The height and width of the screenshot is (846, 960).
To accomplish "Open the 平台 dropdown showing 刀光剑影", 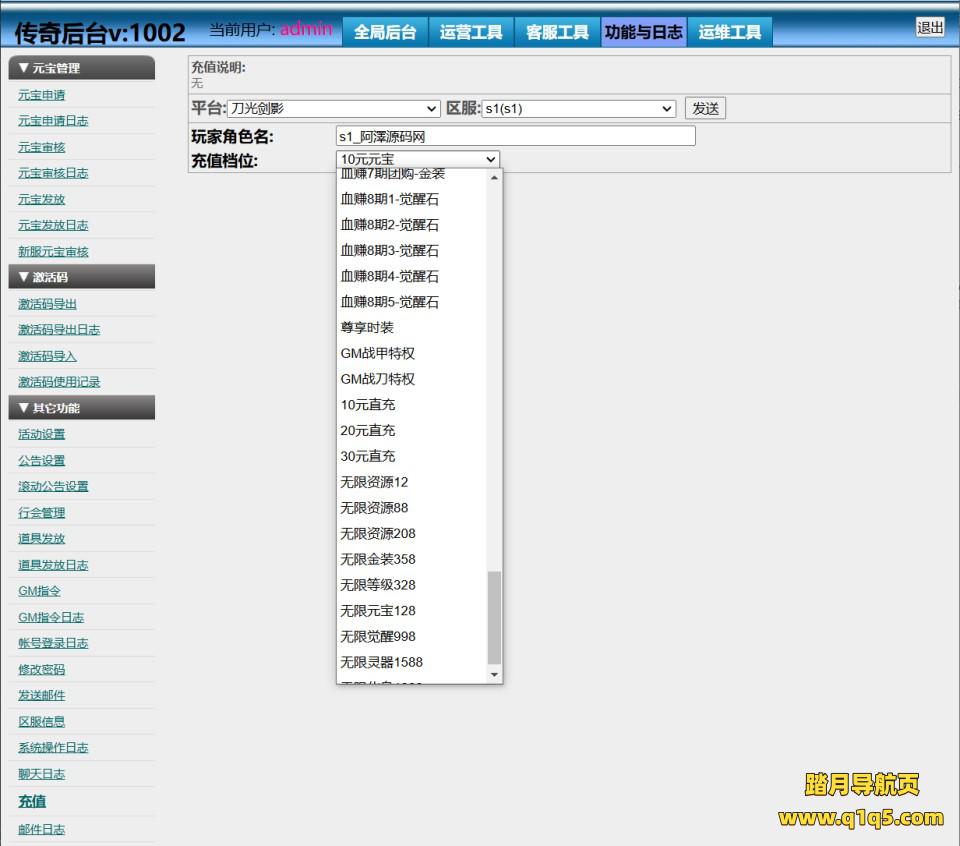I will click(334, 109).
